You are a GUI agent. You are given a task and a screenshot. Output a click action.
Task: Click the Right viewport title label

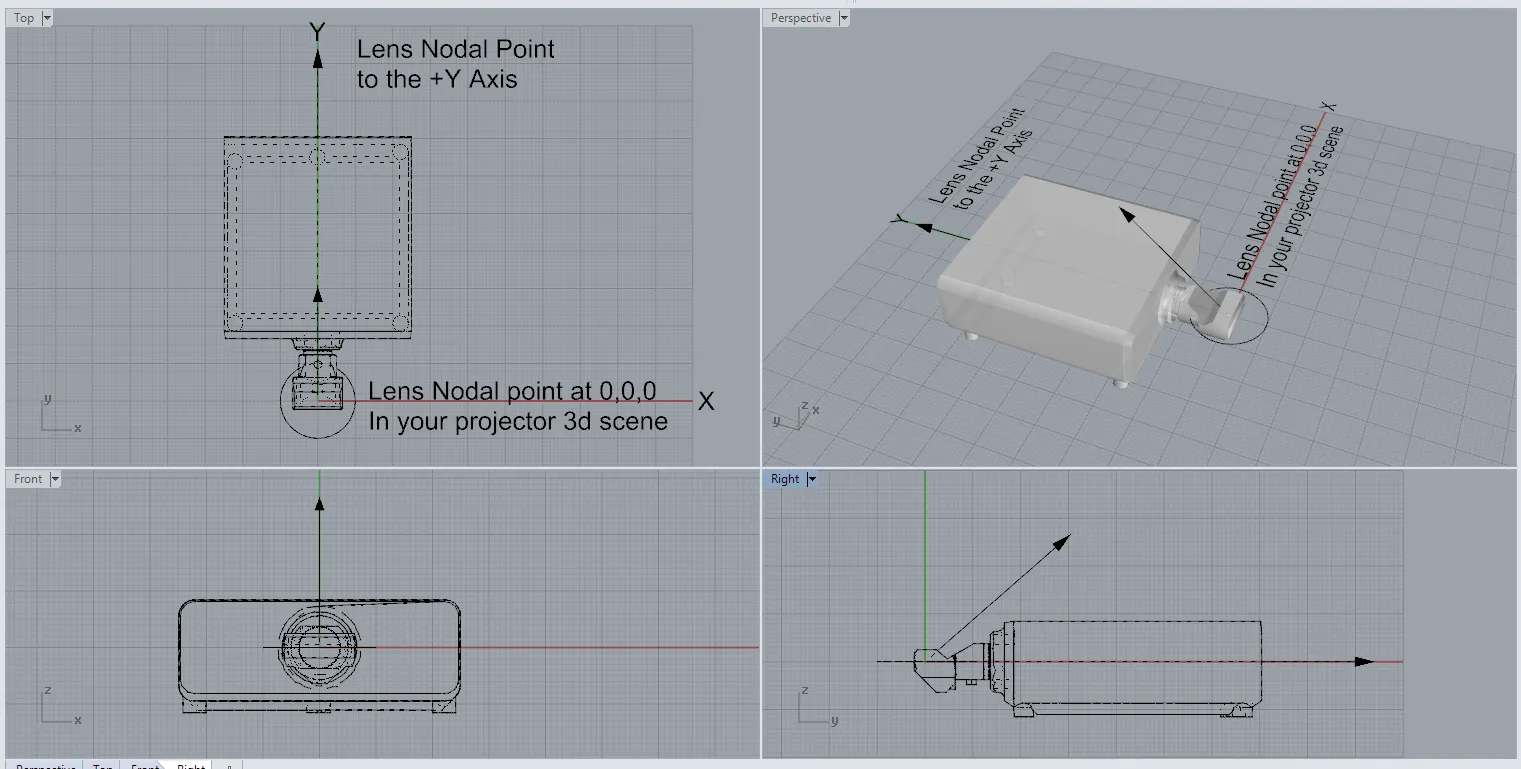pos(785,479)
